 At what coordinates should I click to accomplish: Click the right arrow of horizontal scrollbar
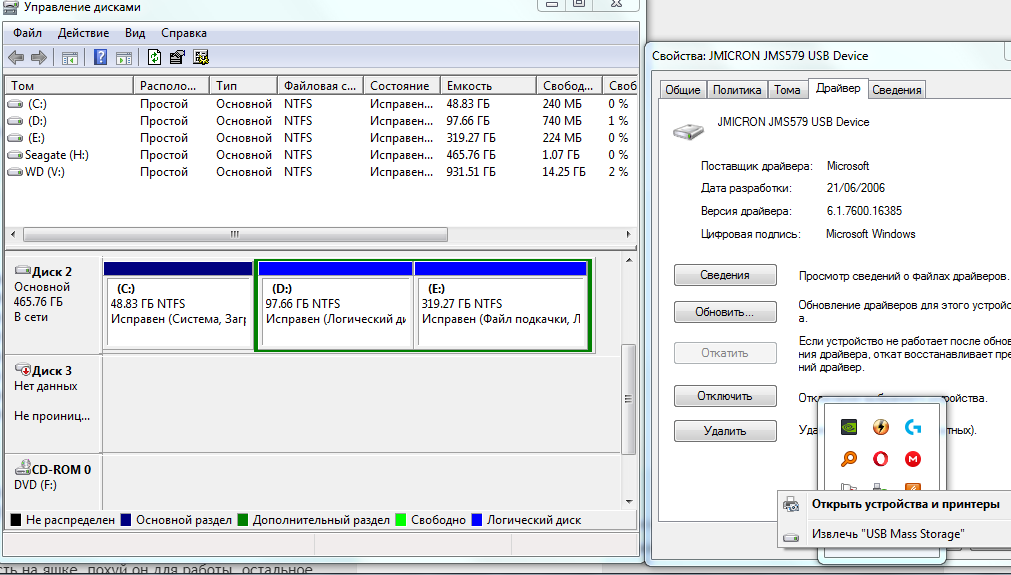629,235
